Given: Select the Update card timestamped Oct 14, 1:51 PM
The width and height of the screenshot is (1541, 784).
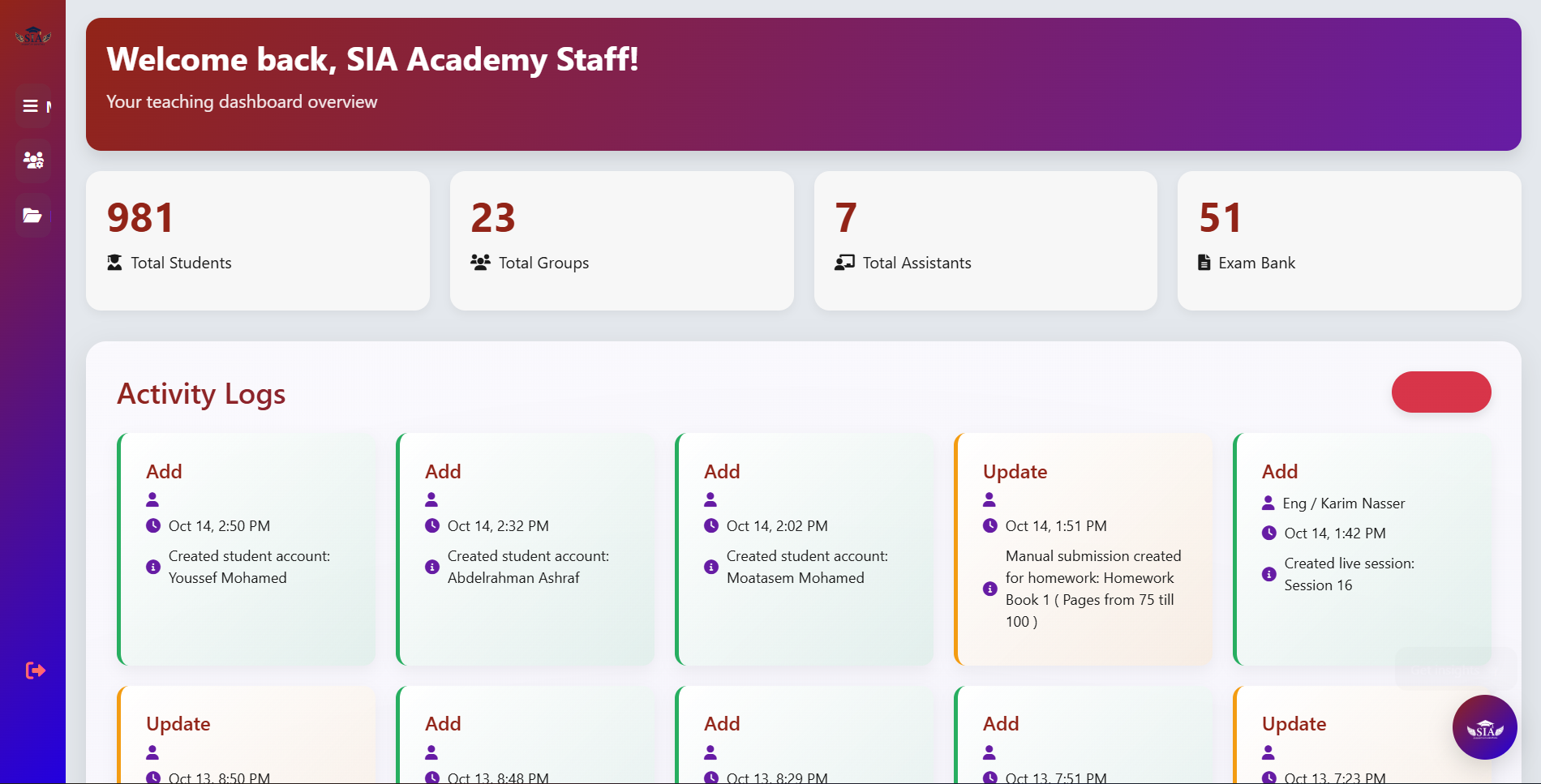Looking at the screenshot, I should (1084, 549).
